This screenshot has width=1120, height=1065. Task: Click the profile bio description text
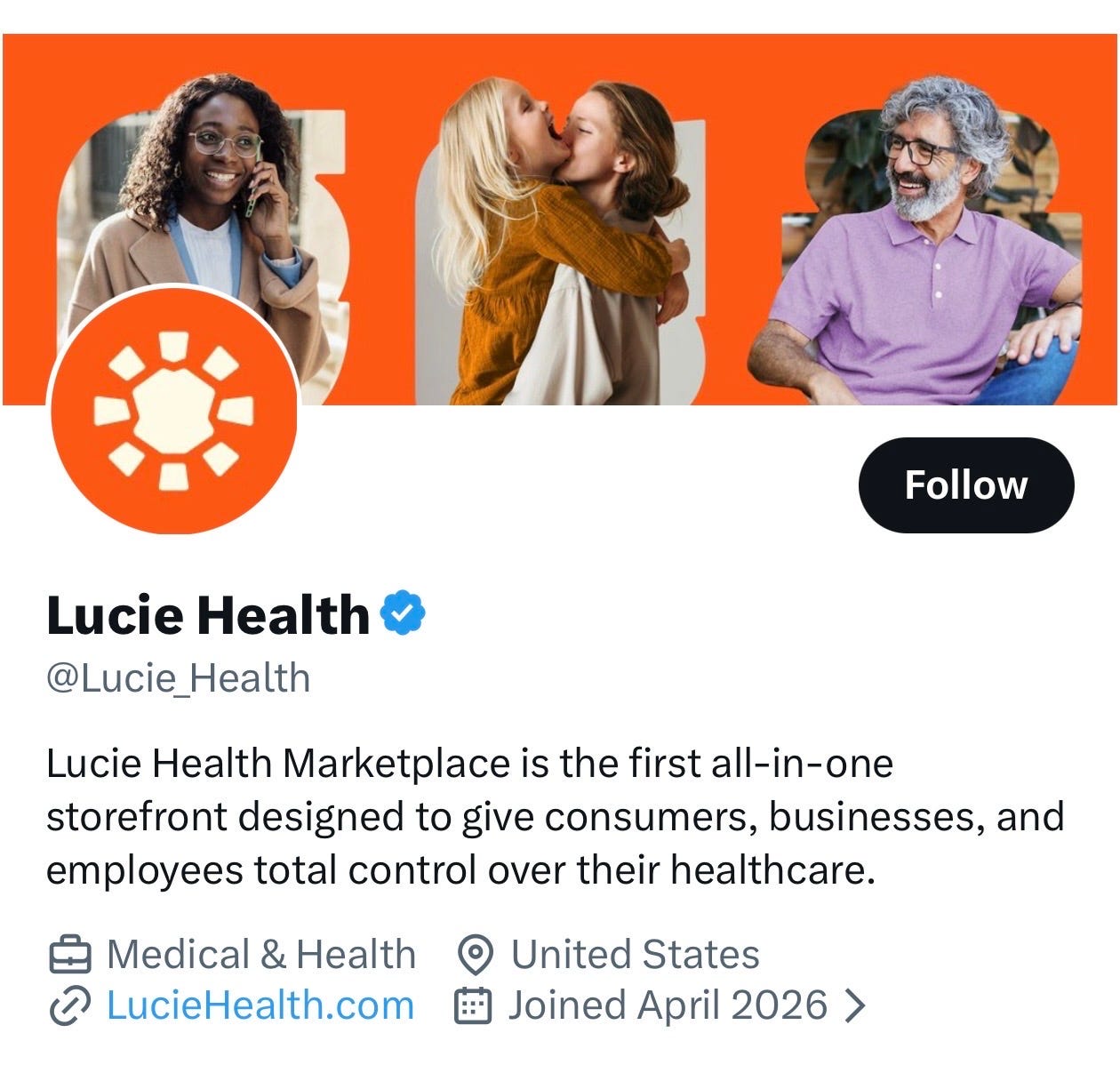pos(555,817)
